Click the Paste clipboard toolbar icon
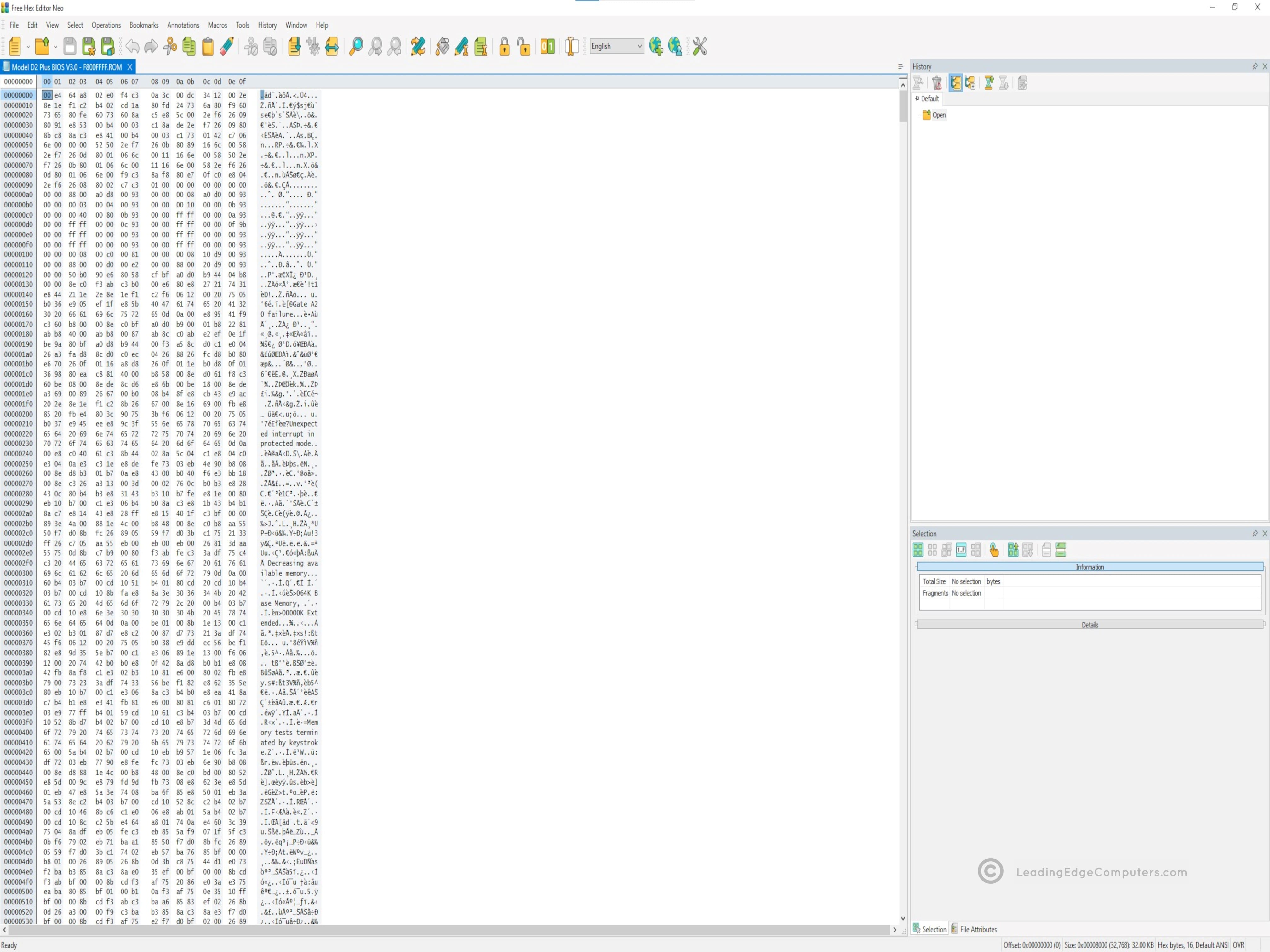The image size is (1270, 952). [208, 47]
